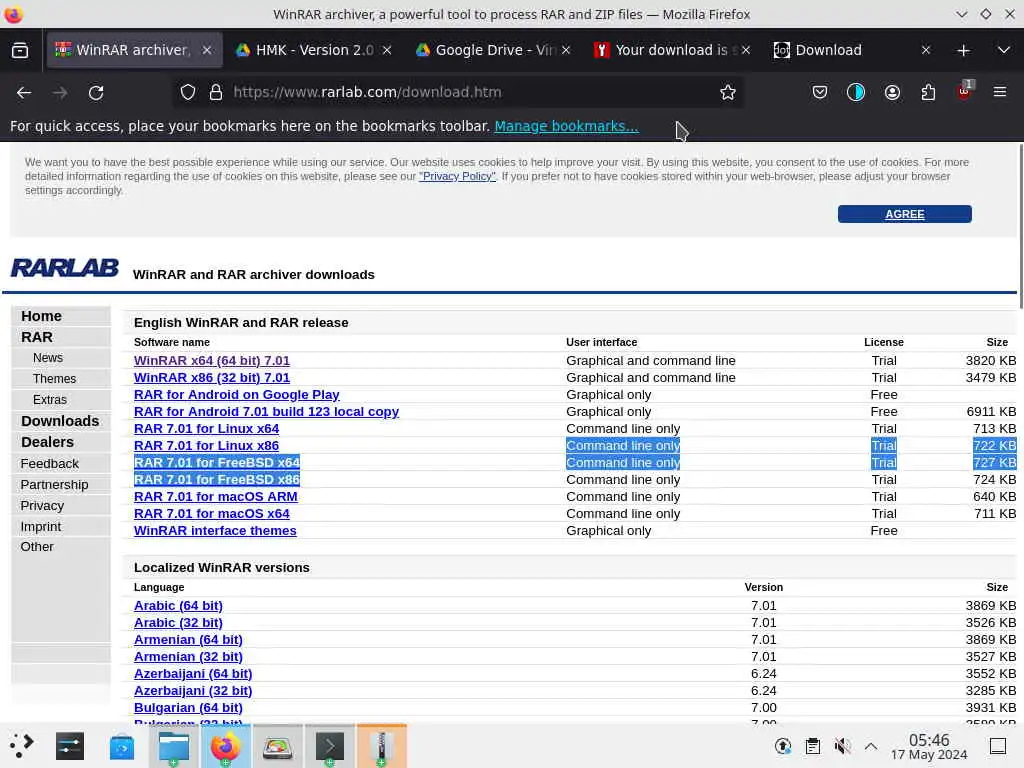Expand the system tray hidden icons arrow
The height and width of the screenshot is (768, 1024).
point(871,746)
